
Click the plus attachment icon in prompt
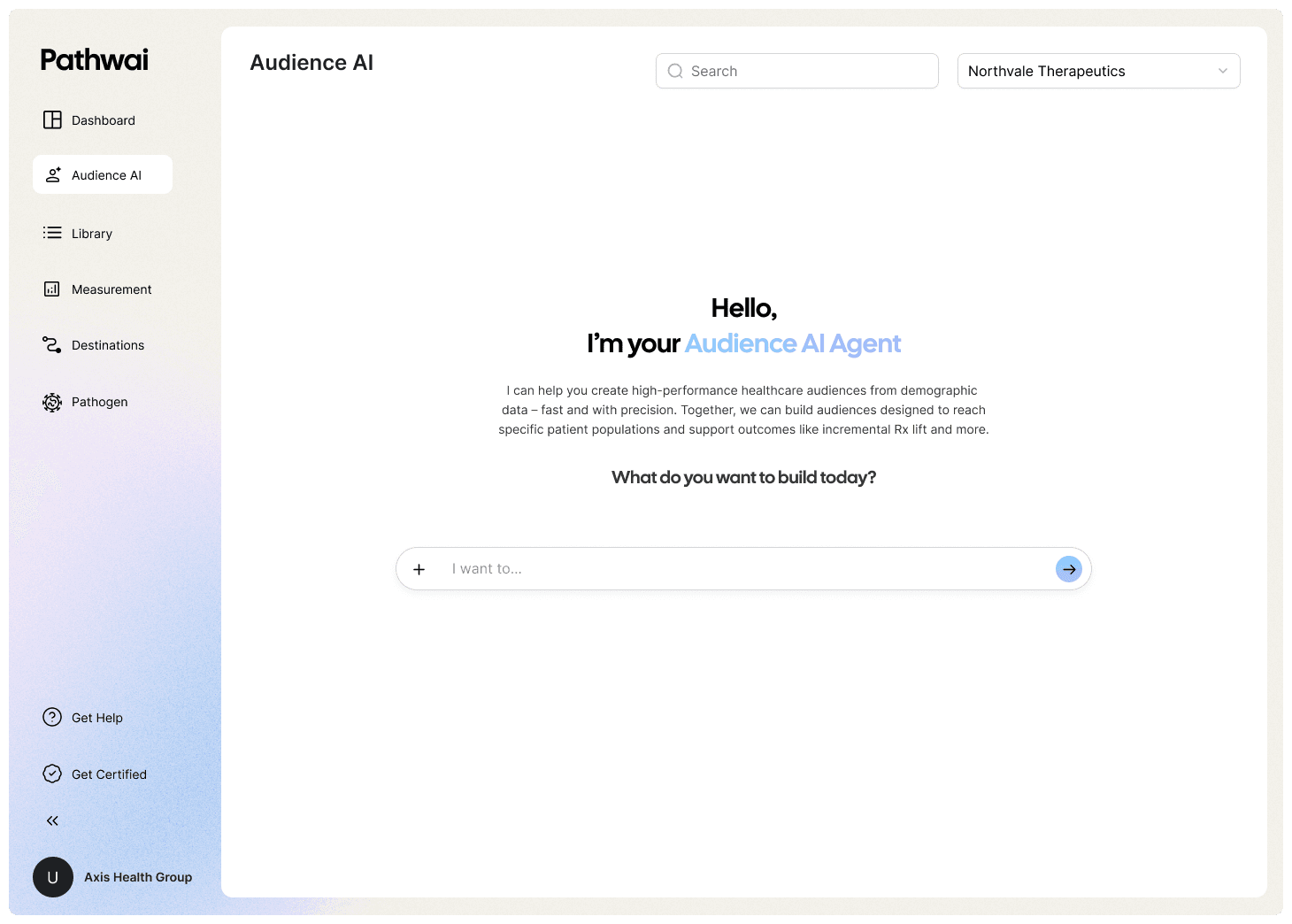pos(419,569)
